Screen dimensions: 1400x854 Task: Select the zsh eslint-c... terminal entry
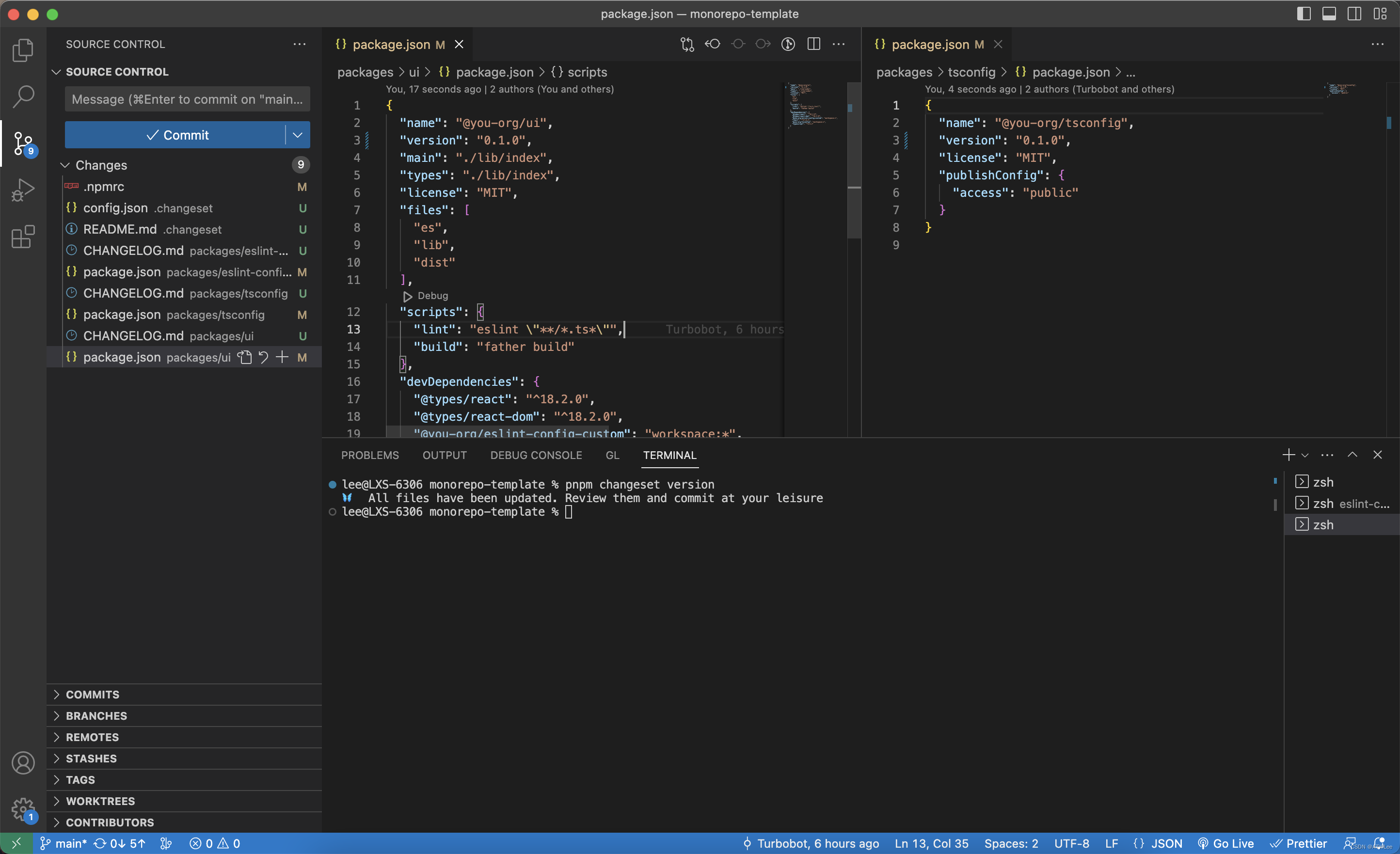[1341, 504]
